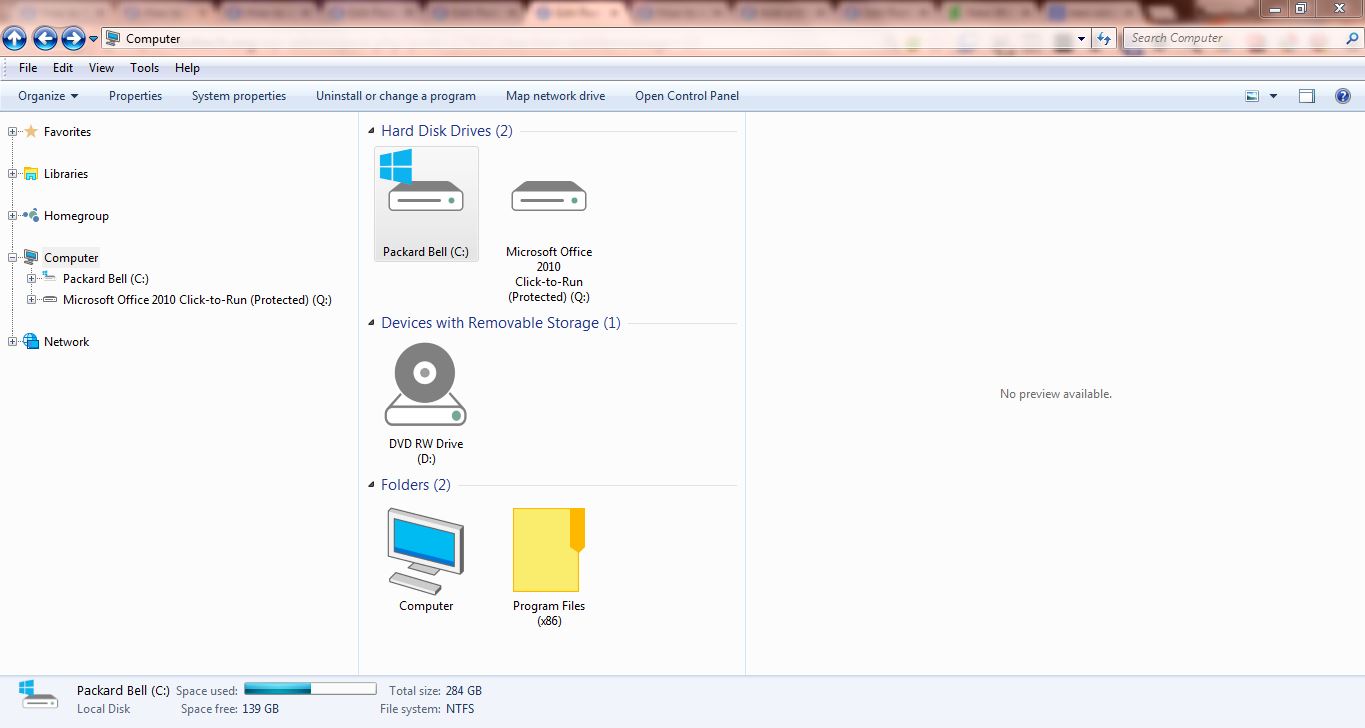Open the Program Files (x86) folder

[548, 548]
